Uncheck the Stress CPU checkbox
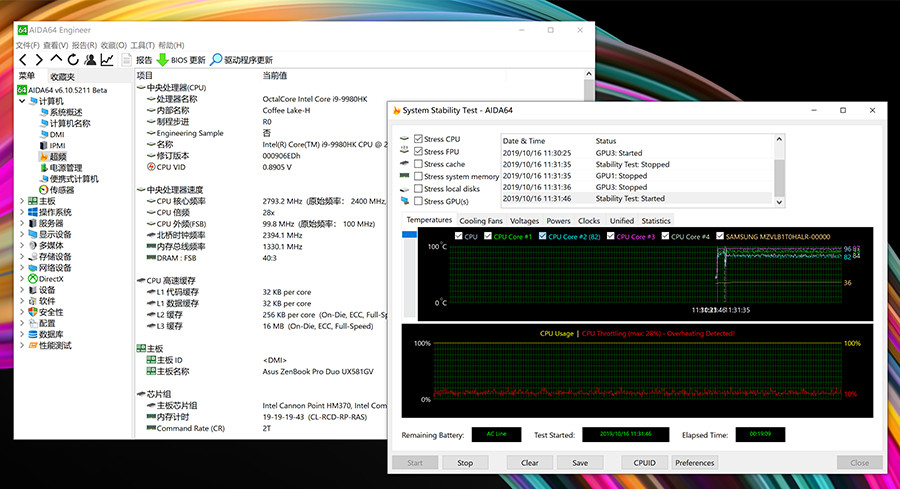Image resolution: width=900 pixels, height=489 pixels. click(x=418, y=139)
